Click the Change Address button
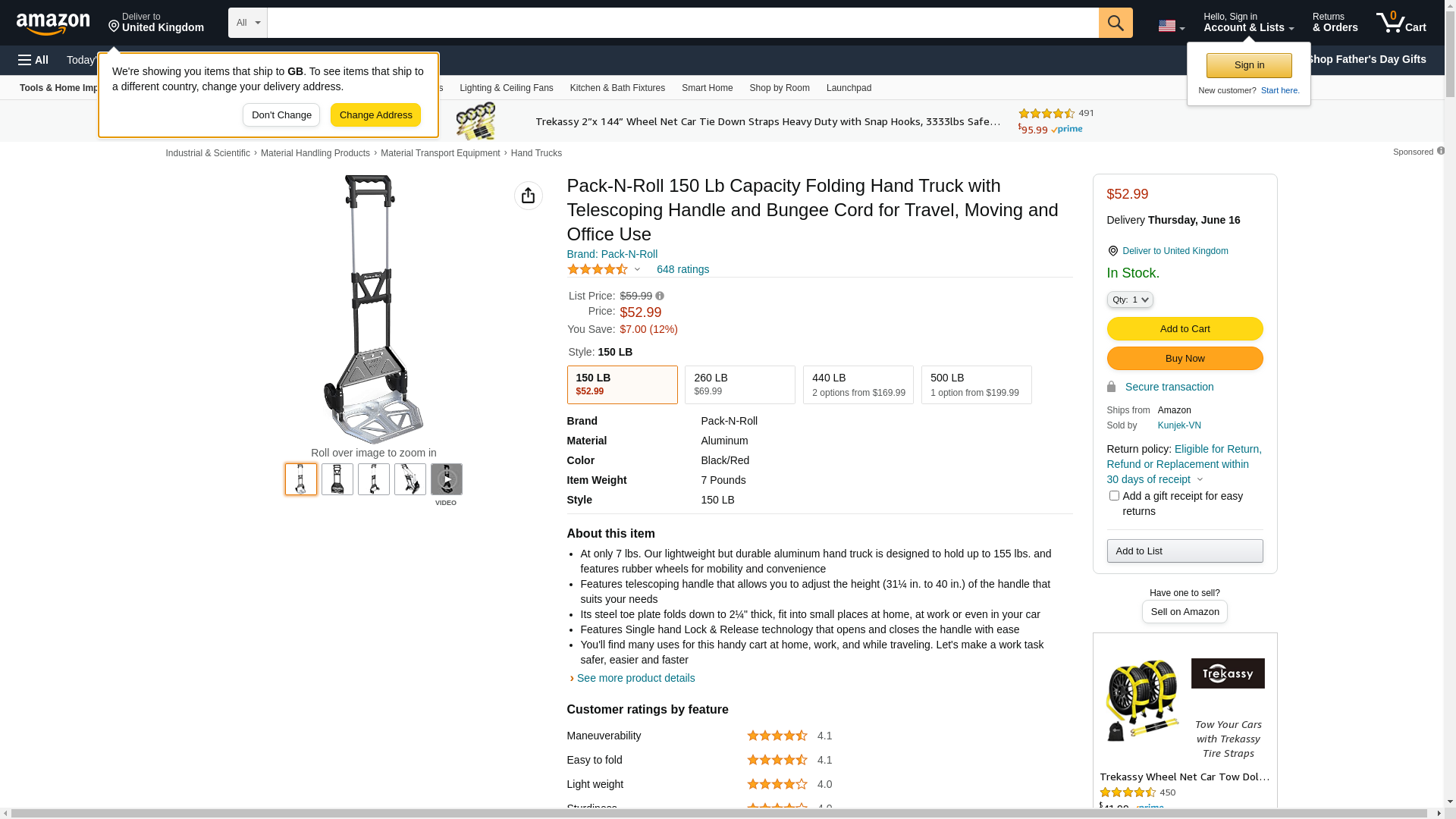This screenshot has height=819, width=1456. [x=375, y=115]
